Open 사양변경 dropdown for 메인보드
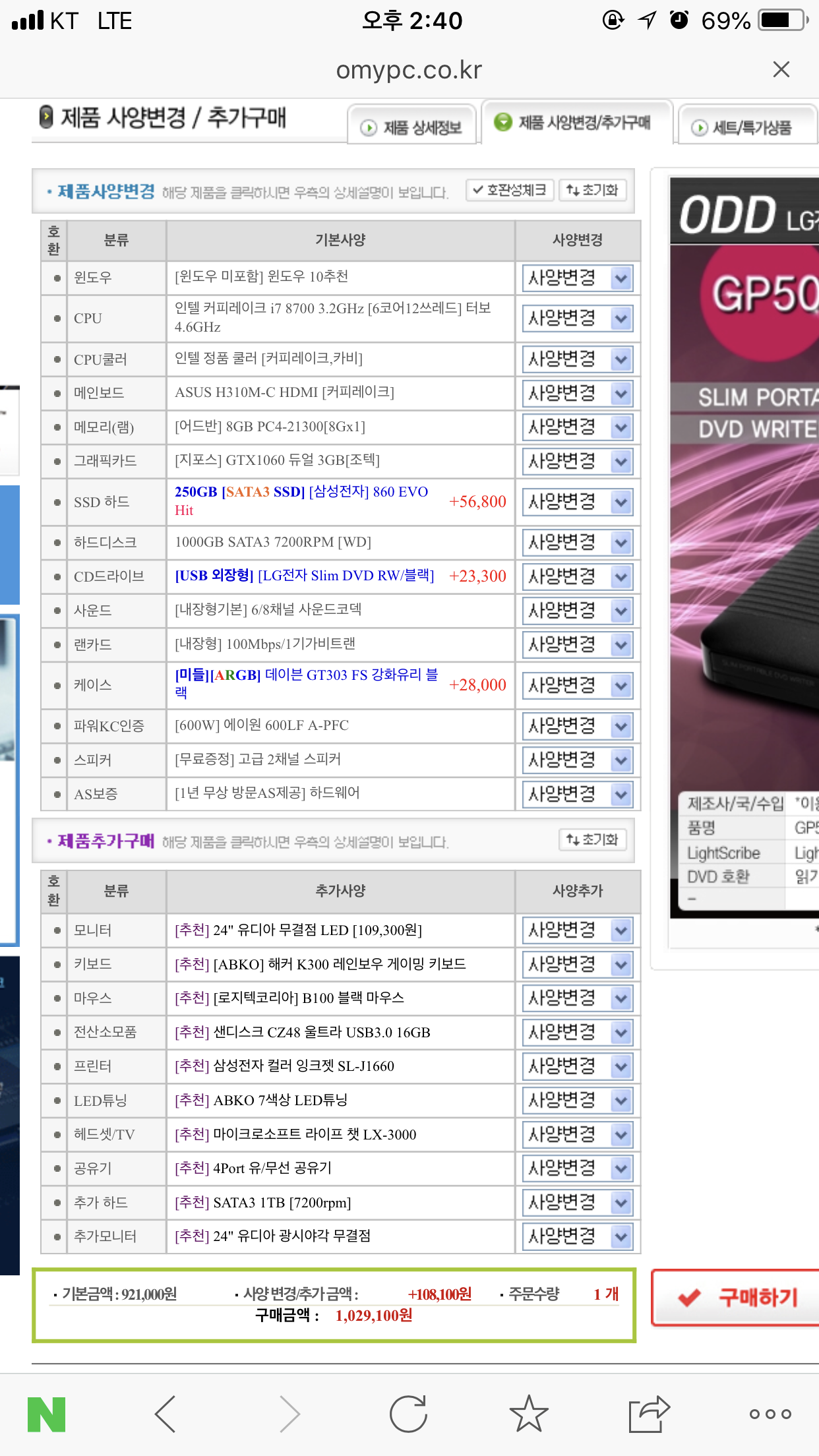Viewport: 819px width, 1456px height. click(x=578, y=394)
